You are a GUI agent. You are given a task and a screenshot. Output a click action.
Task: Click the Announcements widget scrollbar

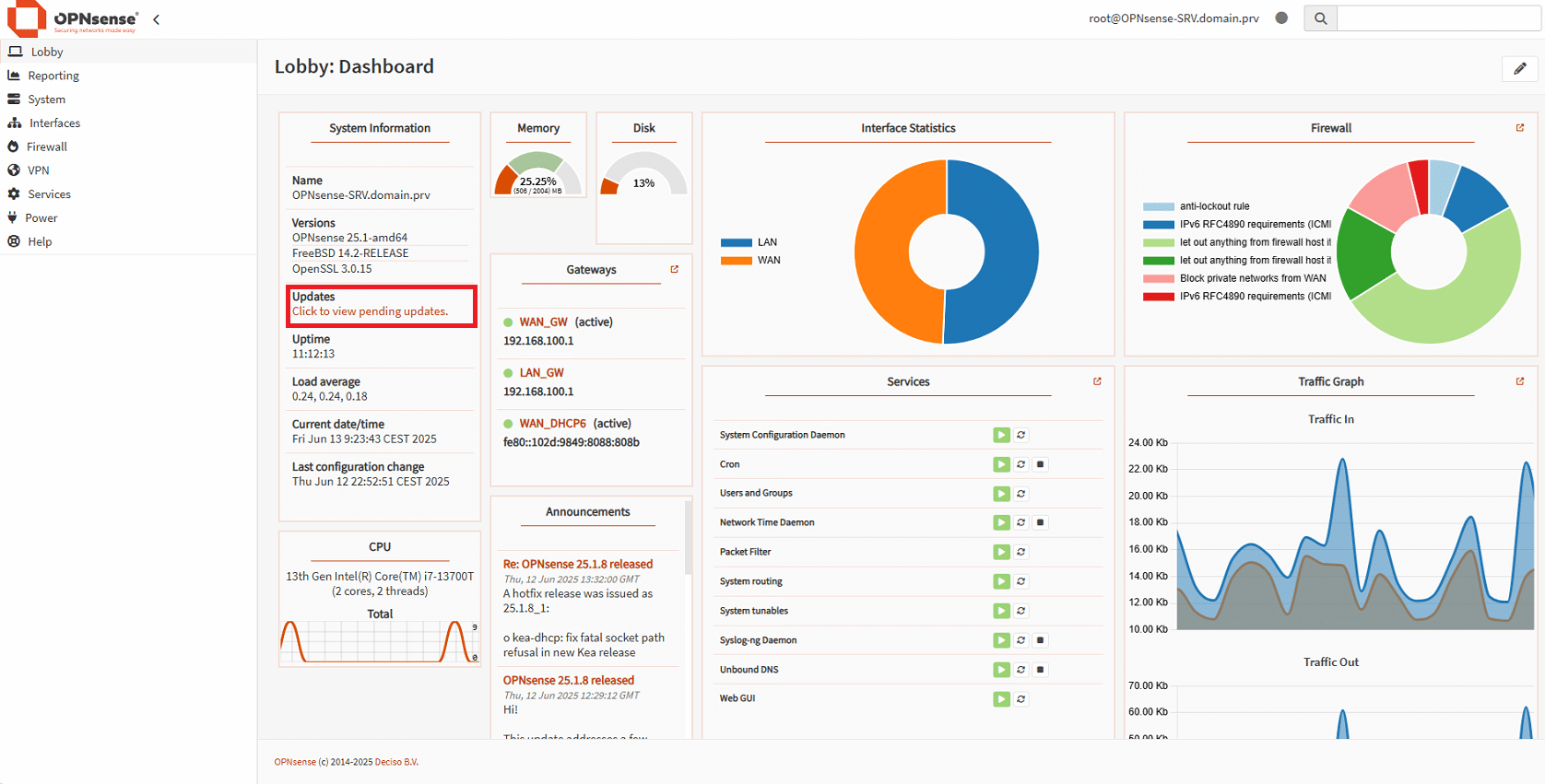click(x=688, y=538)
